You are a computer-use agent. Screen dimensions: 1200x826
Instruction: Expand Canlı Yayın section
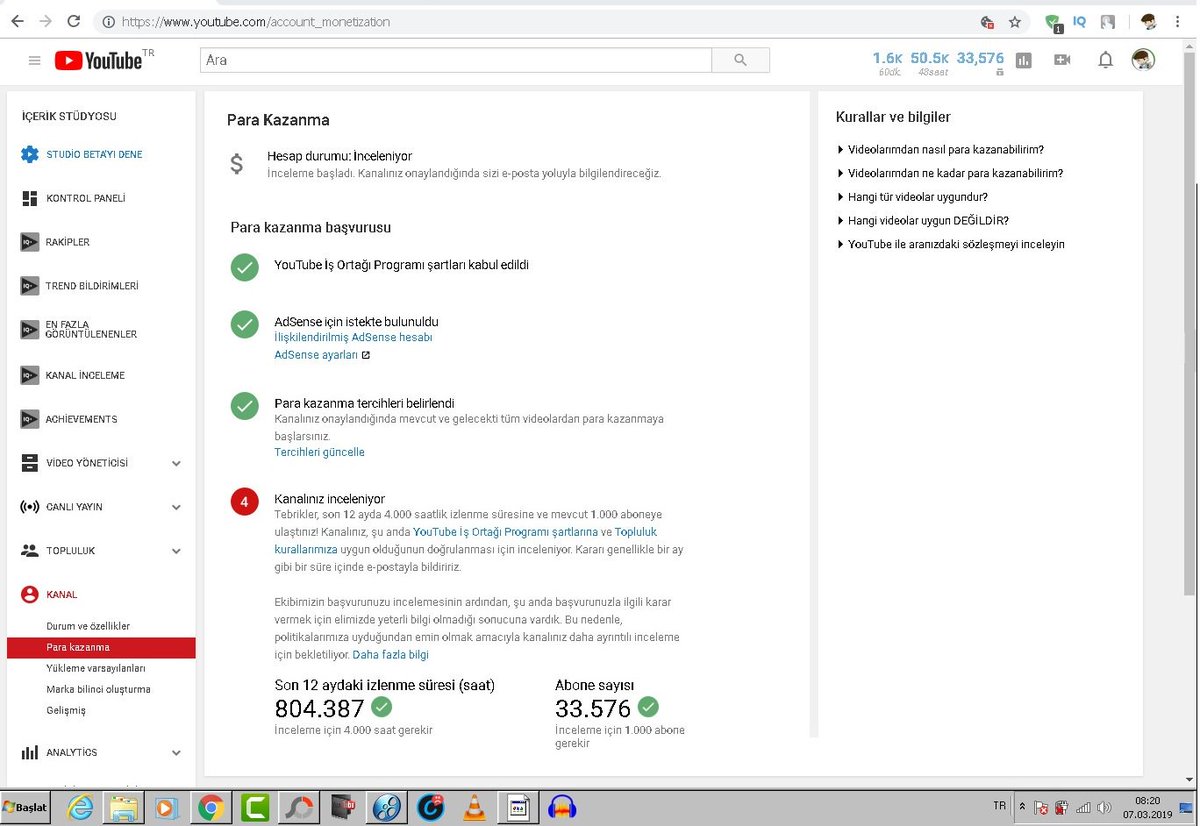pyautogui.click(x=176, y=507)
